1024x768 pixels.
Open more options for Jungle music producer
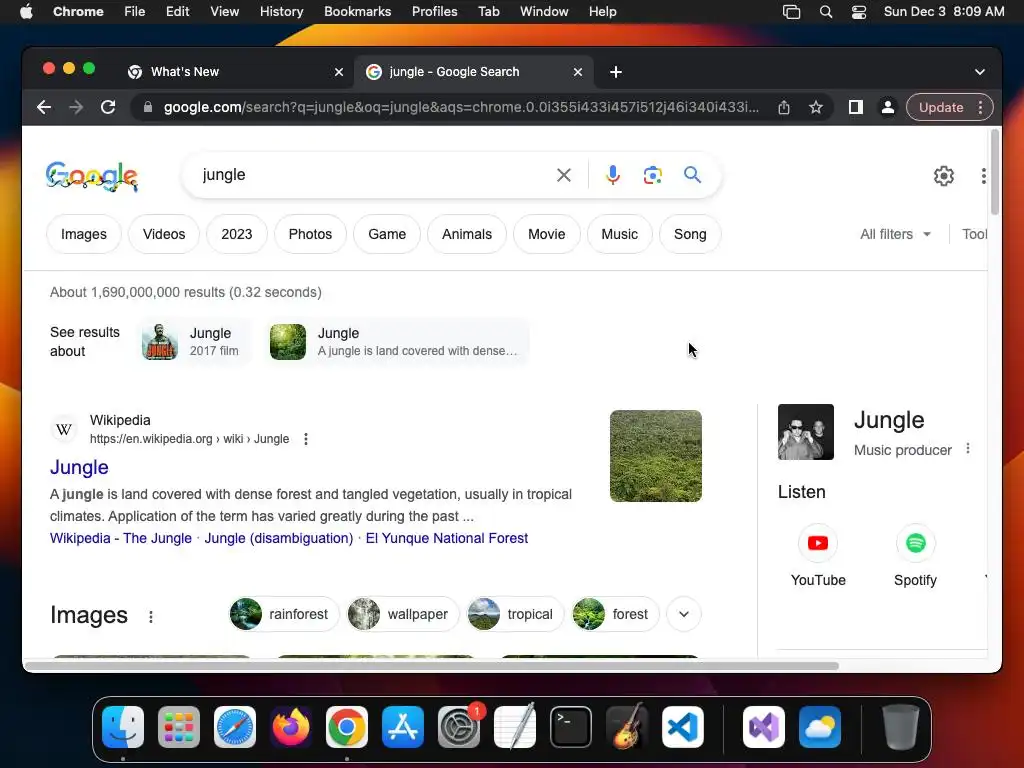pos(968,449)
